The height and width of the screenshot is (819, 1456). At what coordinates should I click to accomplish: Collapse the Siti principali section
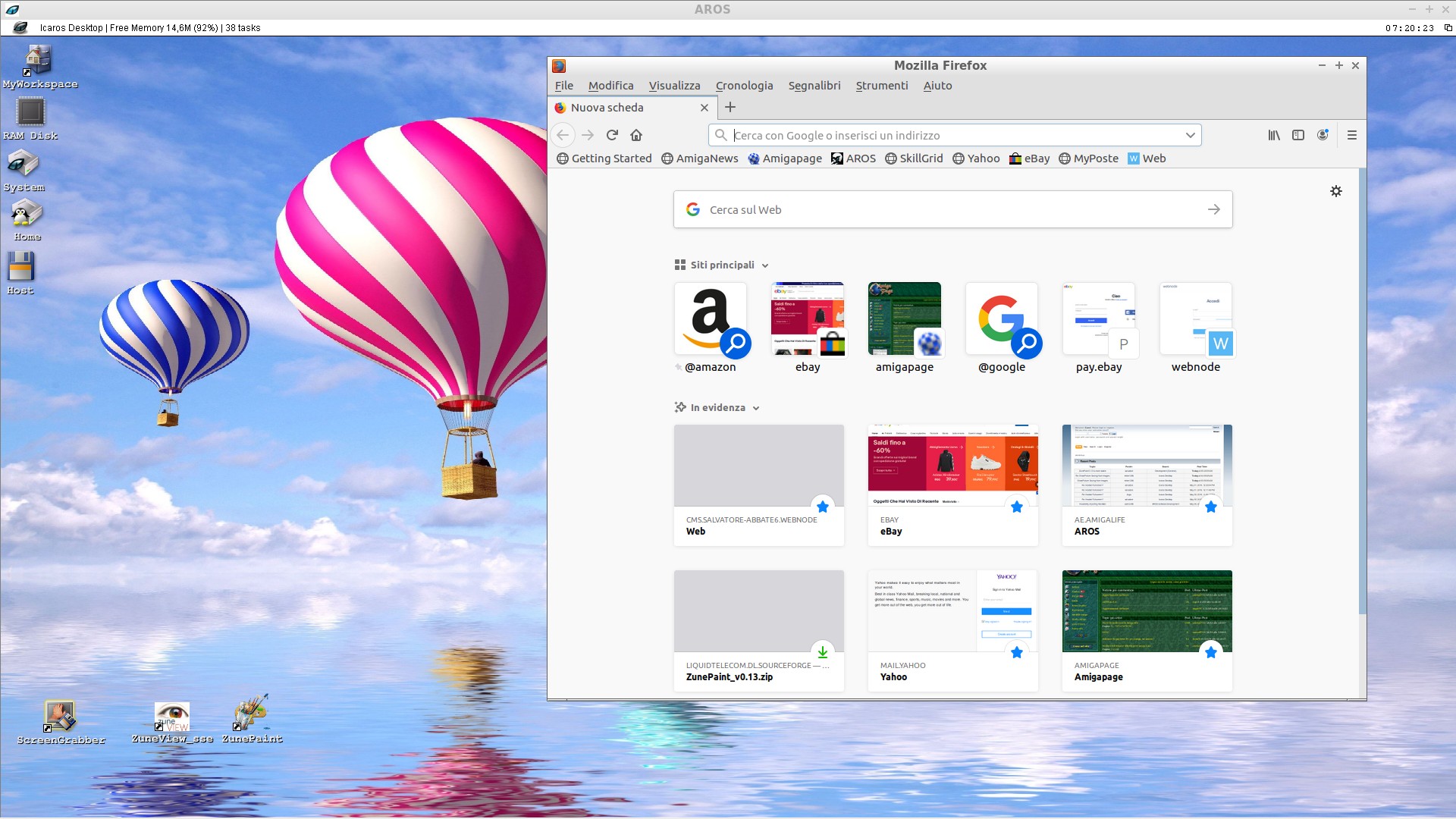(764, 265)
